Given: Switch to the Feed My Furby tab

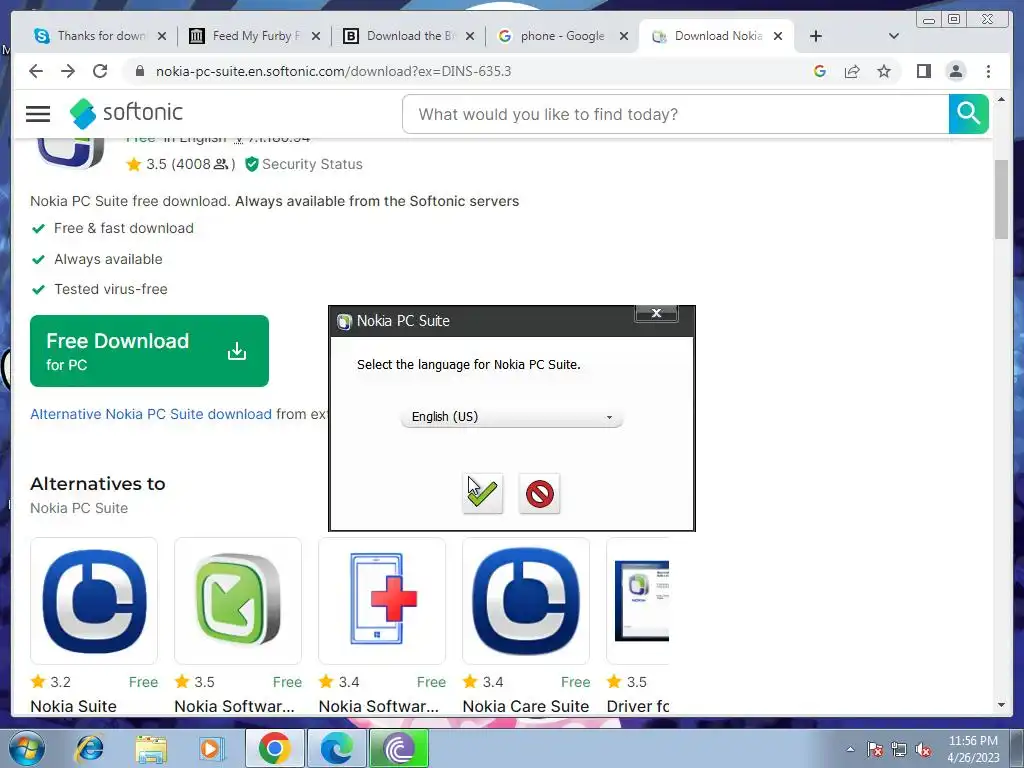Looking at the screenshot, I should tap(255, 36).
